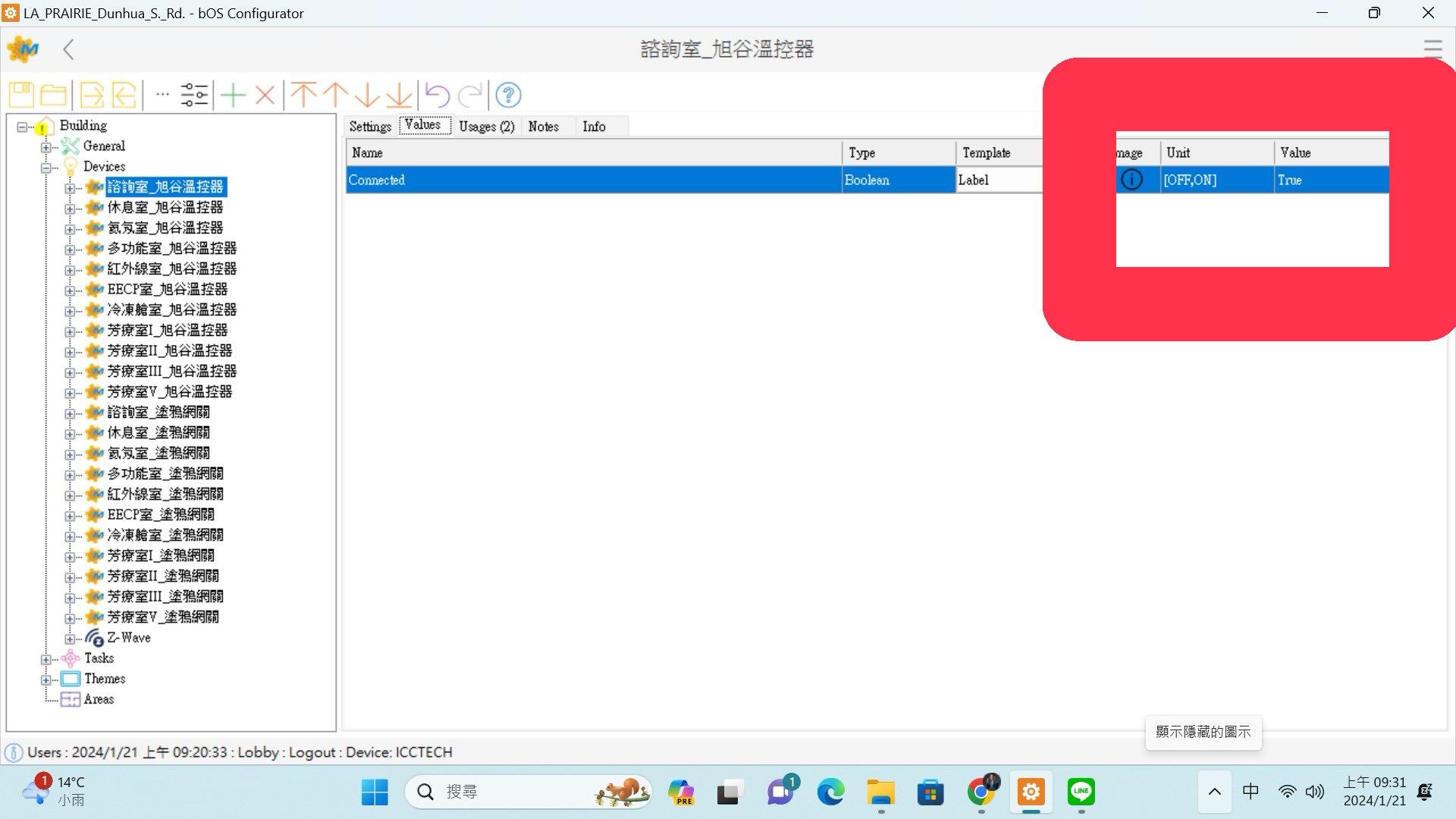This screenshot has width=1456, height=819.
Task: Open the settings sliders toolbar icon
Action: [x=194, y=96]
